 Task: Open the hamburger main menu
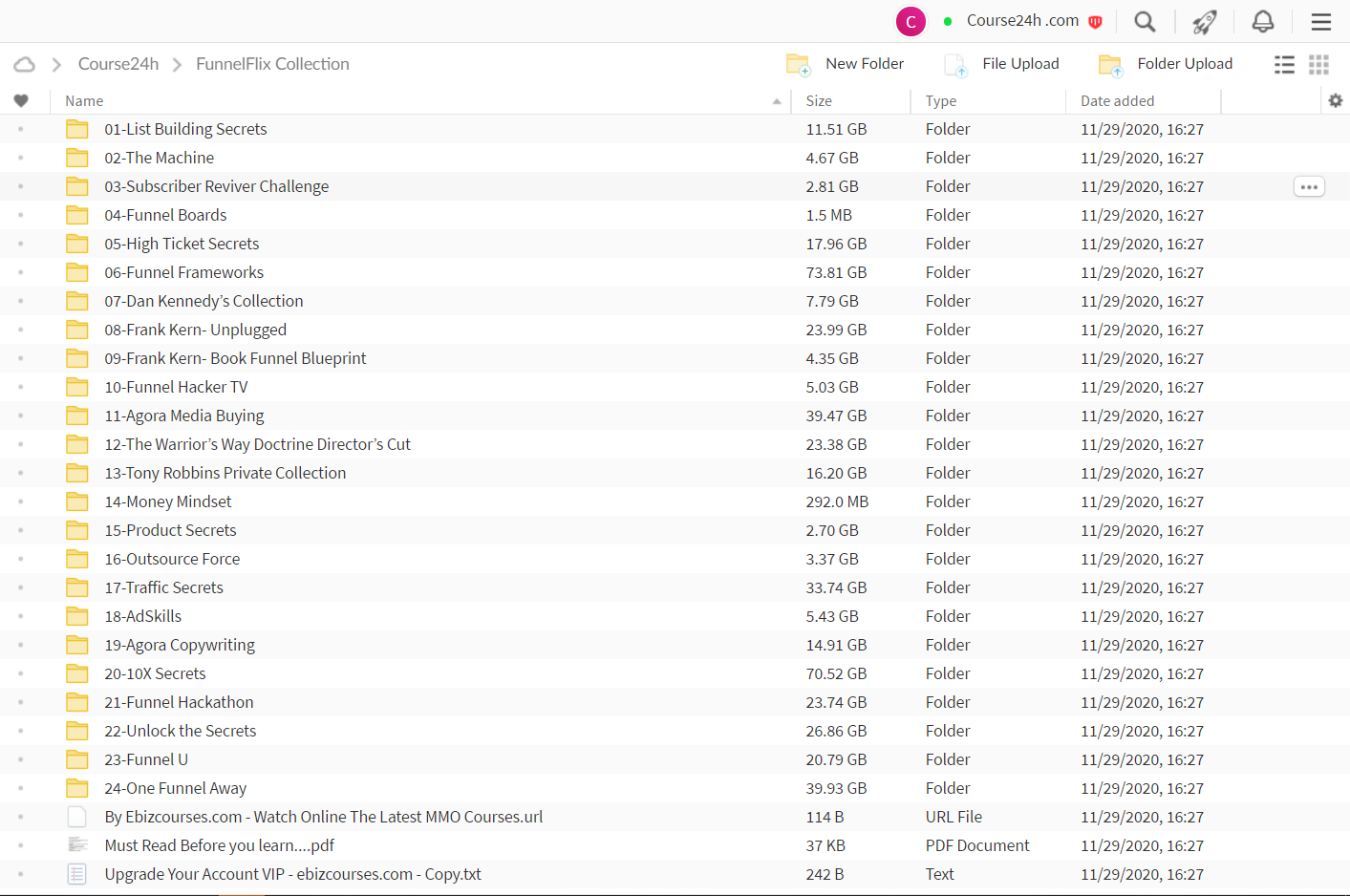coord(1321,21)
